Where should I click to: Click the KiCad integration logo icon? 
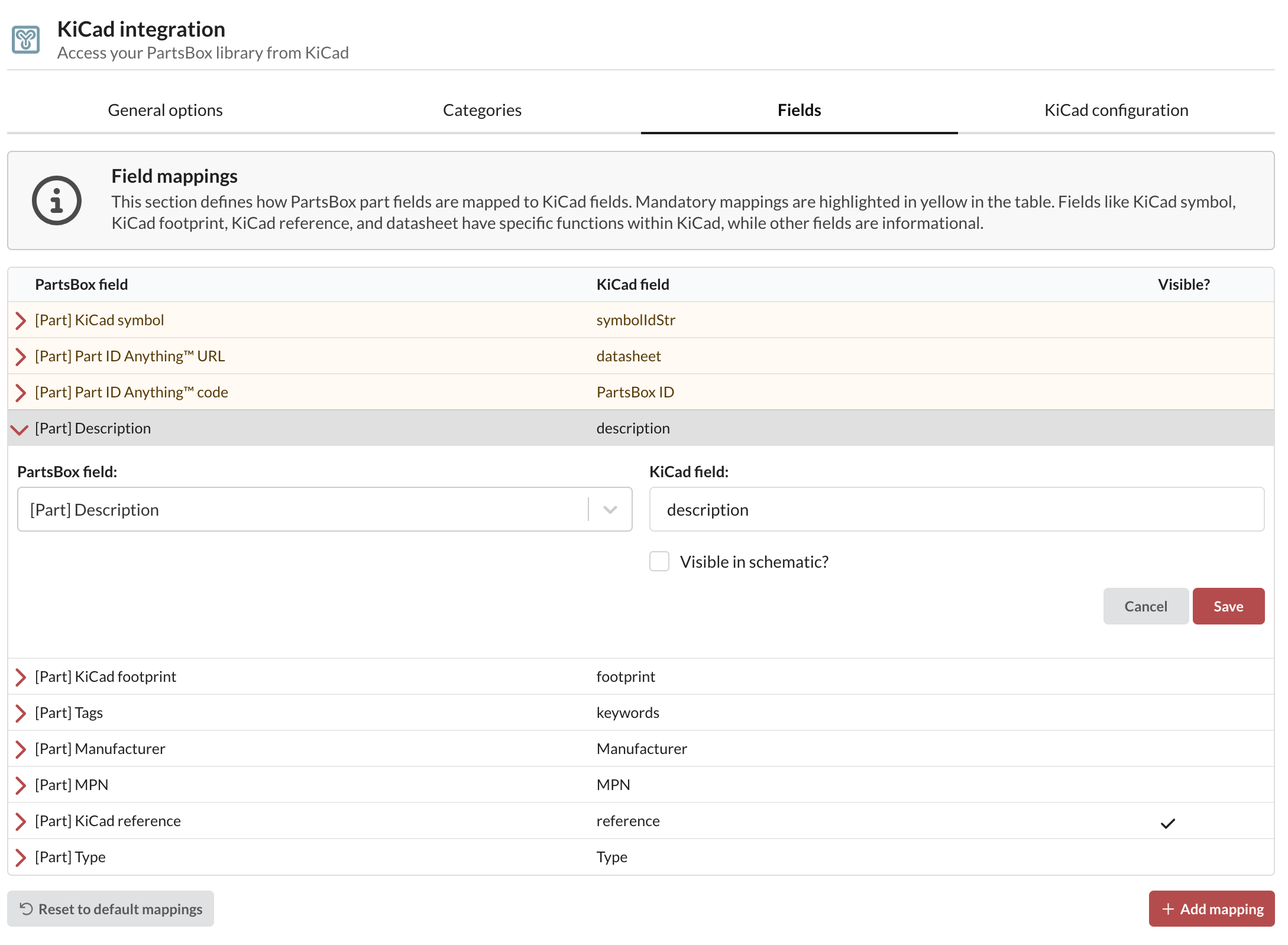(26, 40)
